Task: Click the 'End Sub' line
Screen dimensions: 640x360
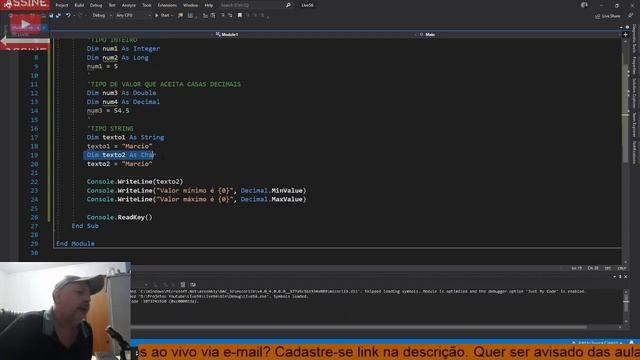Action: point(85,226)
